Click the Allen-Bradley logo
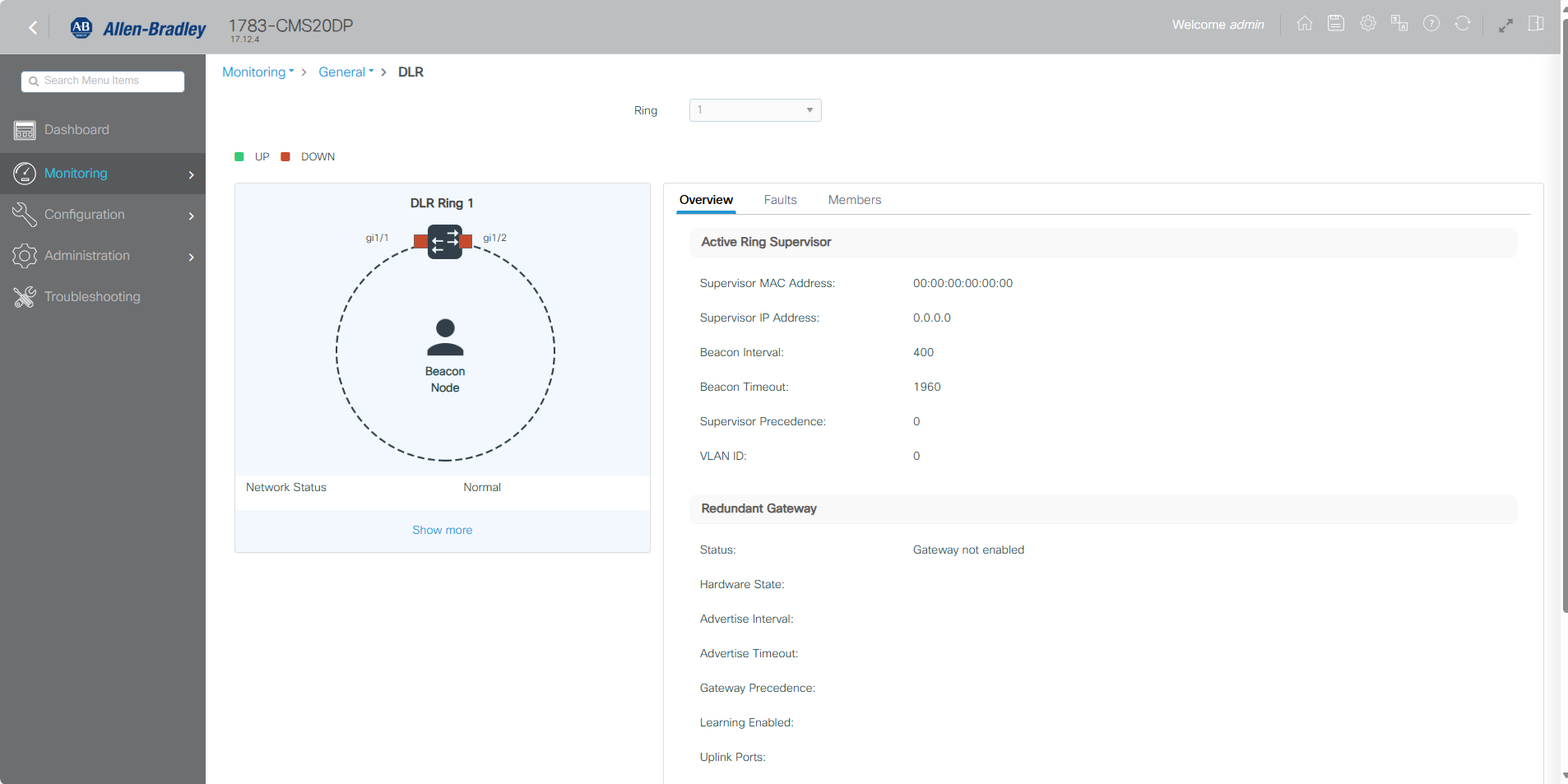Viewport: 1568px width, 784px height. [138, 28]
